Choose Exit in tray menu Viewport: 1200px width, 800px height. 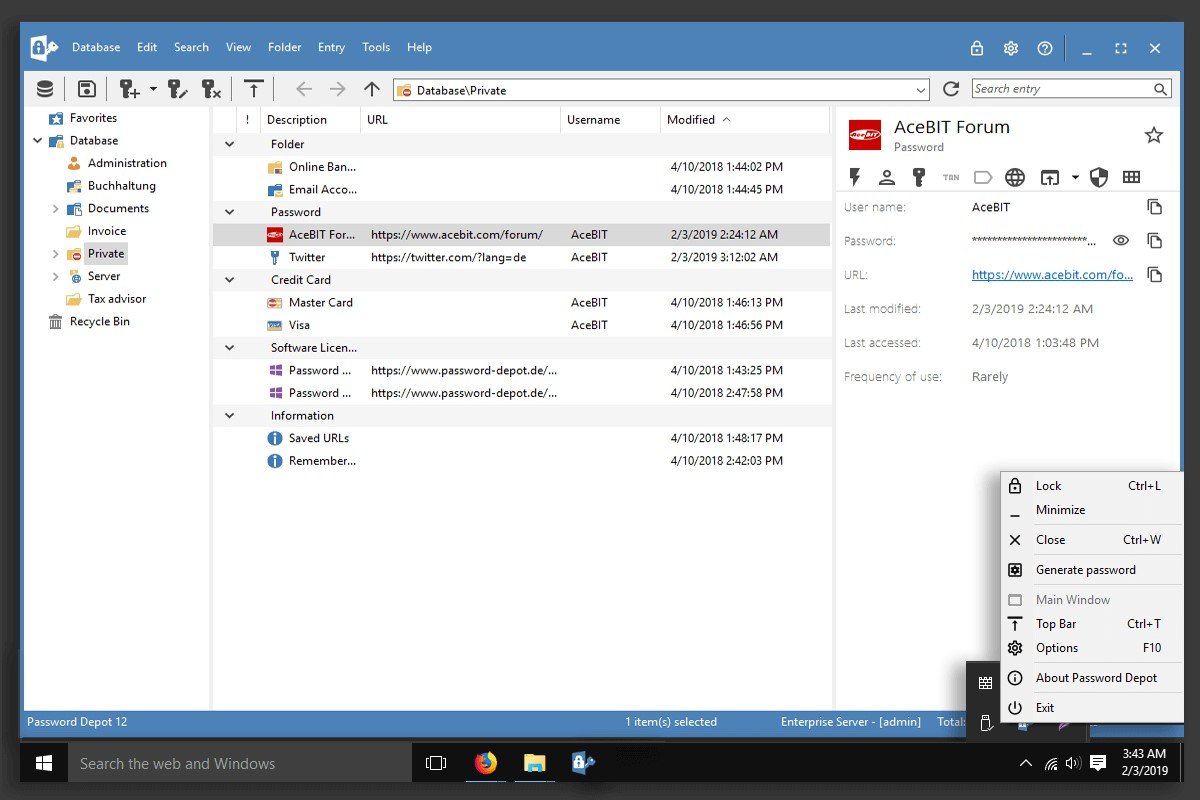tap(1092, 708)
